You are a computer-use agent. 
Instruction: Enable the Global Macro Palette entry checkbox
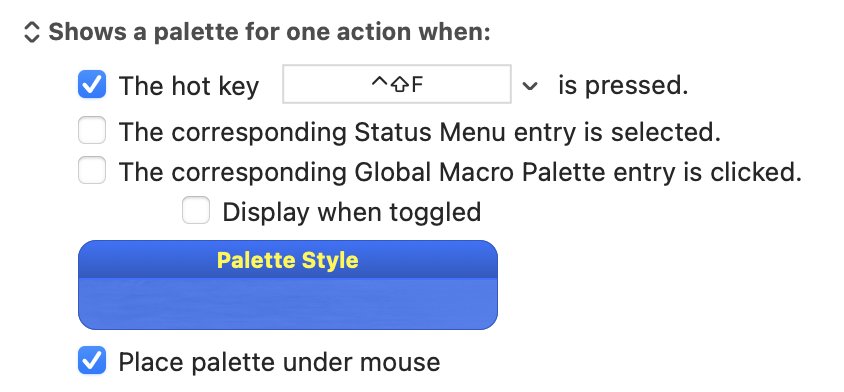[x=92, y=170]
